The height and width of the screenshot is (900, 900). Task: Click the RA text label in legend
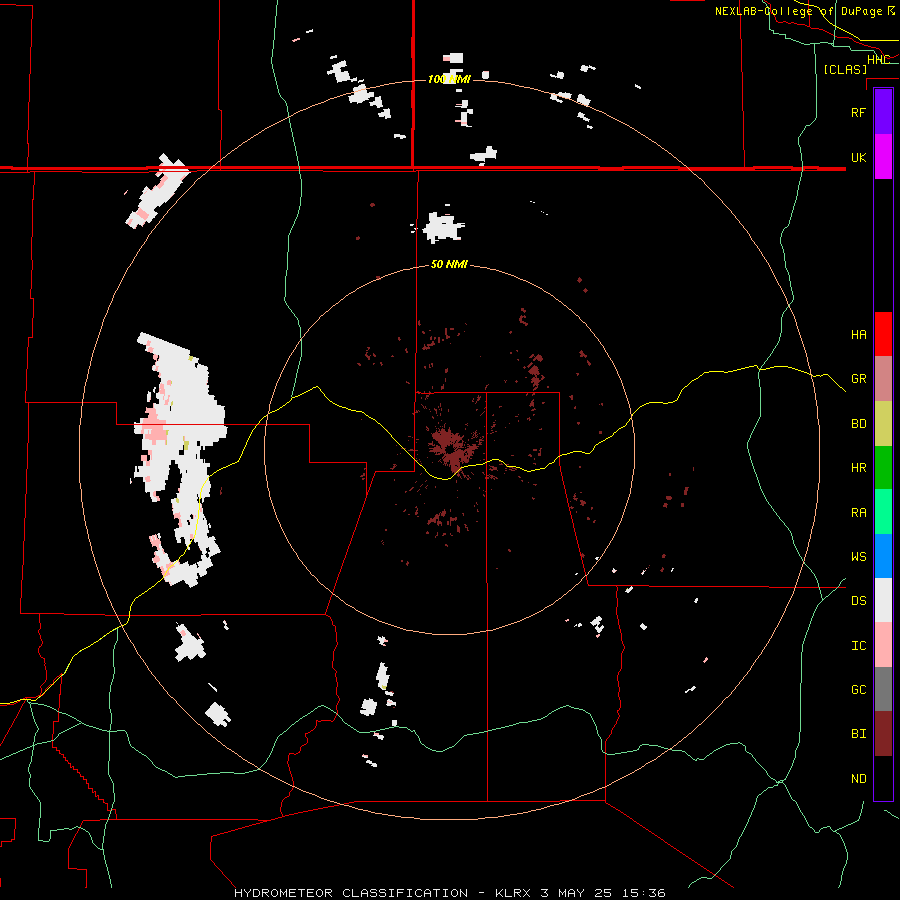point(858,512)
